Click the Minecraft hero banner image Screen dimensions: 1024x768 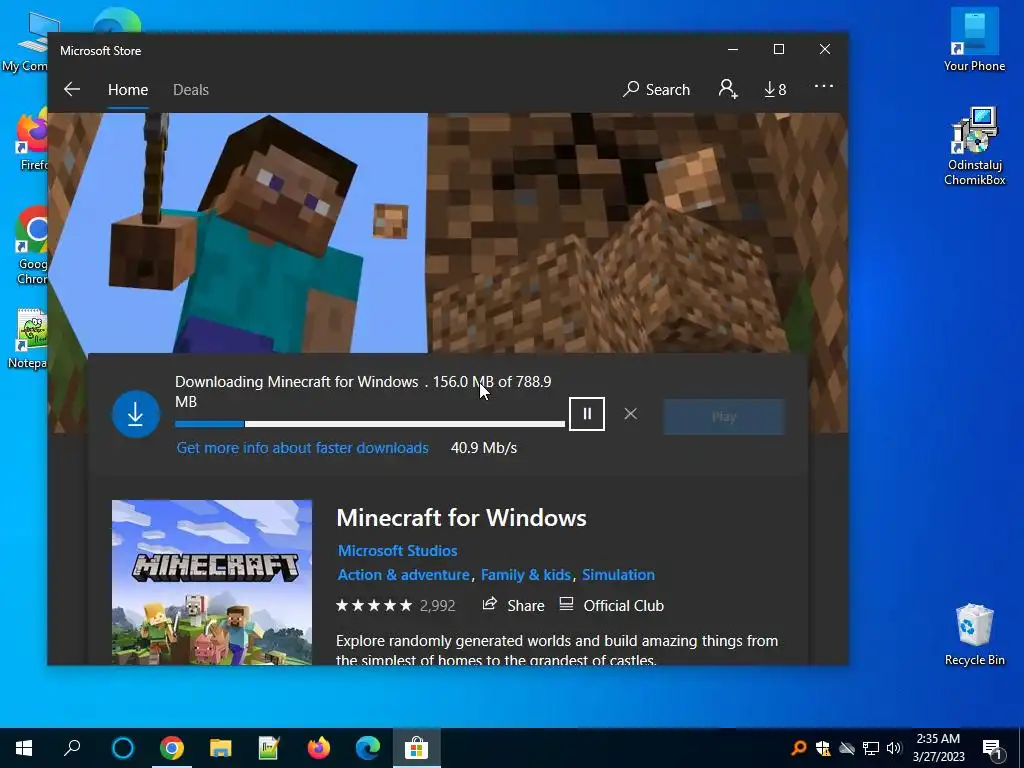[x=447, y=233]
